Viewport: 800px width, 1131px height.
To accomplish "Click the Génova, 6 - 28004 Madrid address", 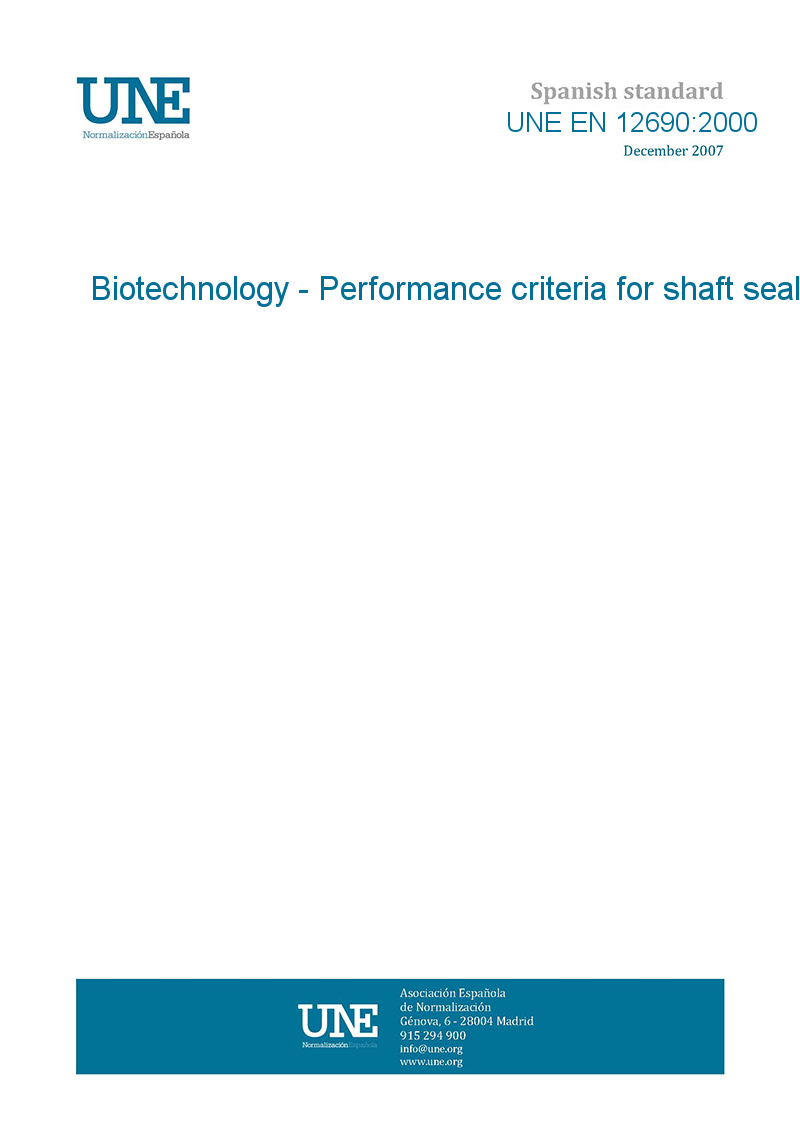I will coord(466,1021).
